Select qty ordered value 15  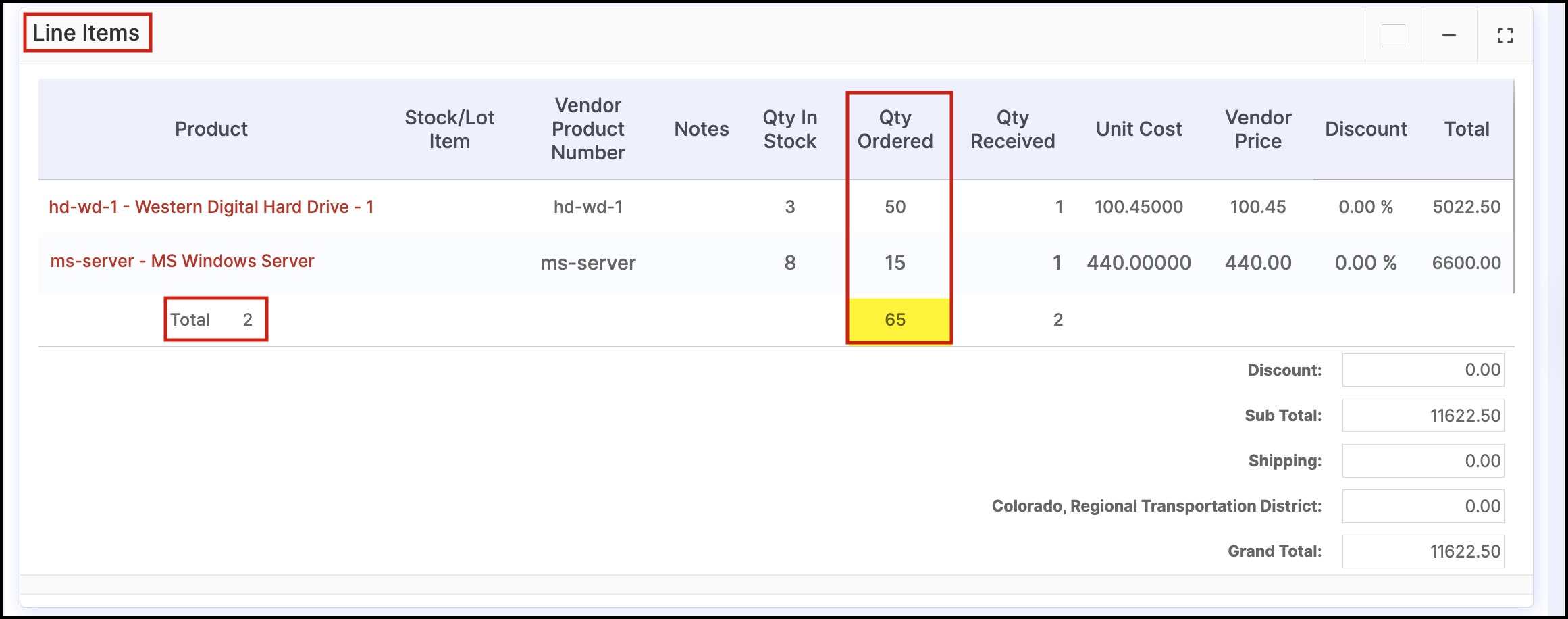point(895,263)
